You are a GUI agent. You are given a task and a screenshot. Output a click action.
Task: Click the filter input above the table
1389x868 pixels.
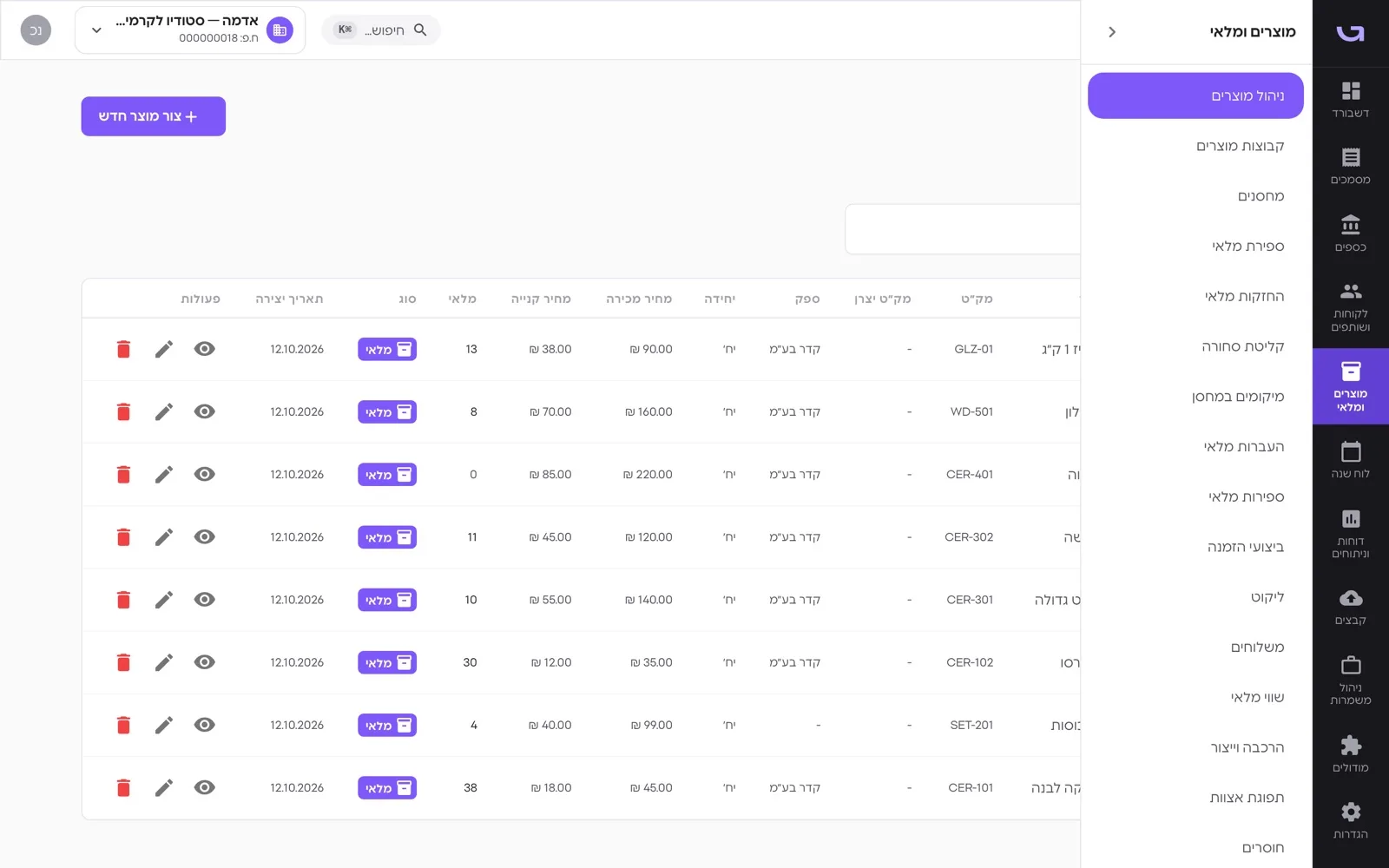coord(963,229)
